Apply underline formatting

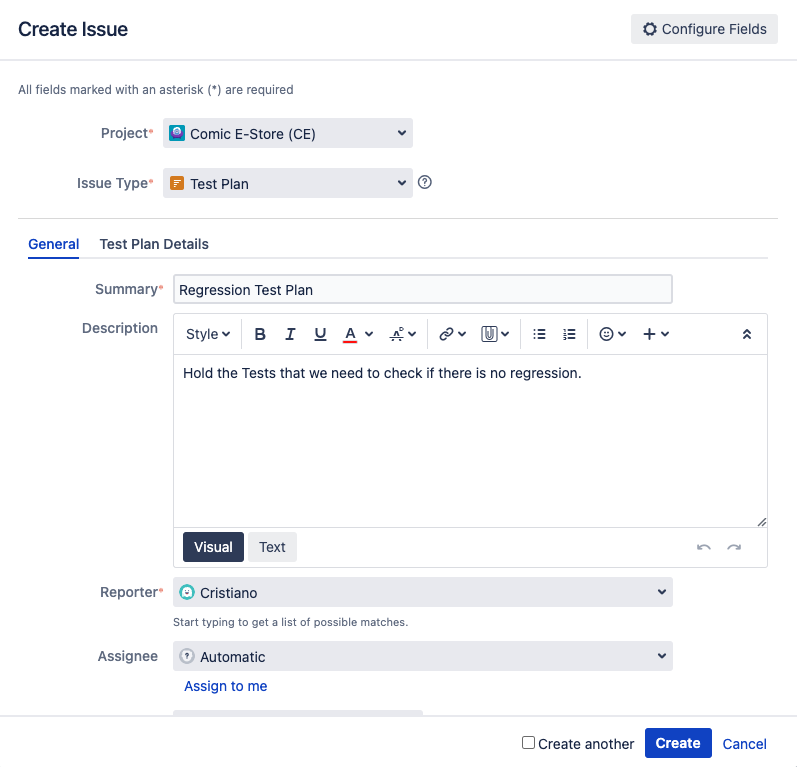coord(320,334)
